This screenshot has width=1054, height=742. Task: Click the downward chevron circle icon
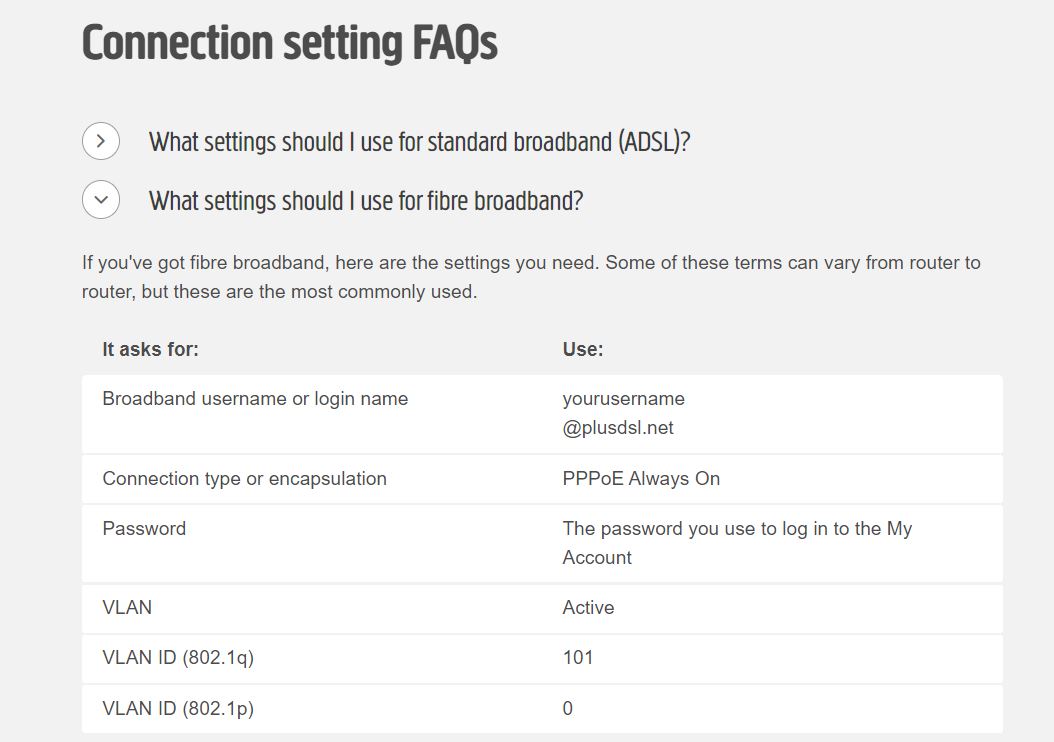tap(100, 199)
